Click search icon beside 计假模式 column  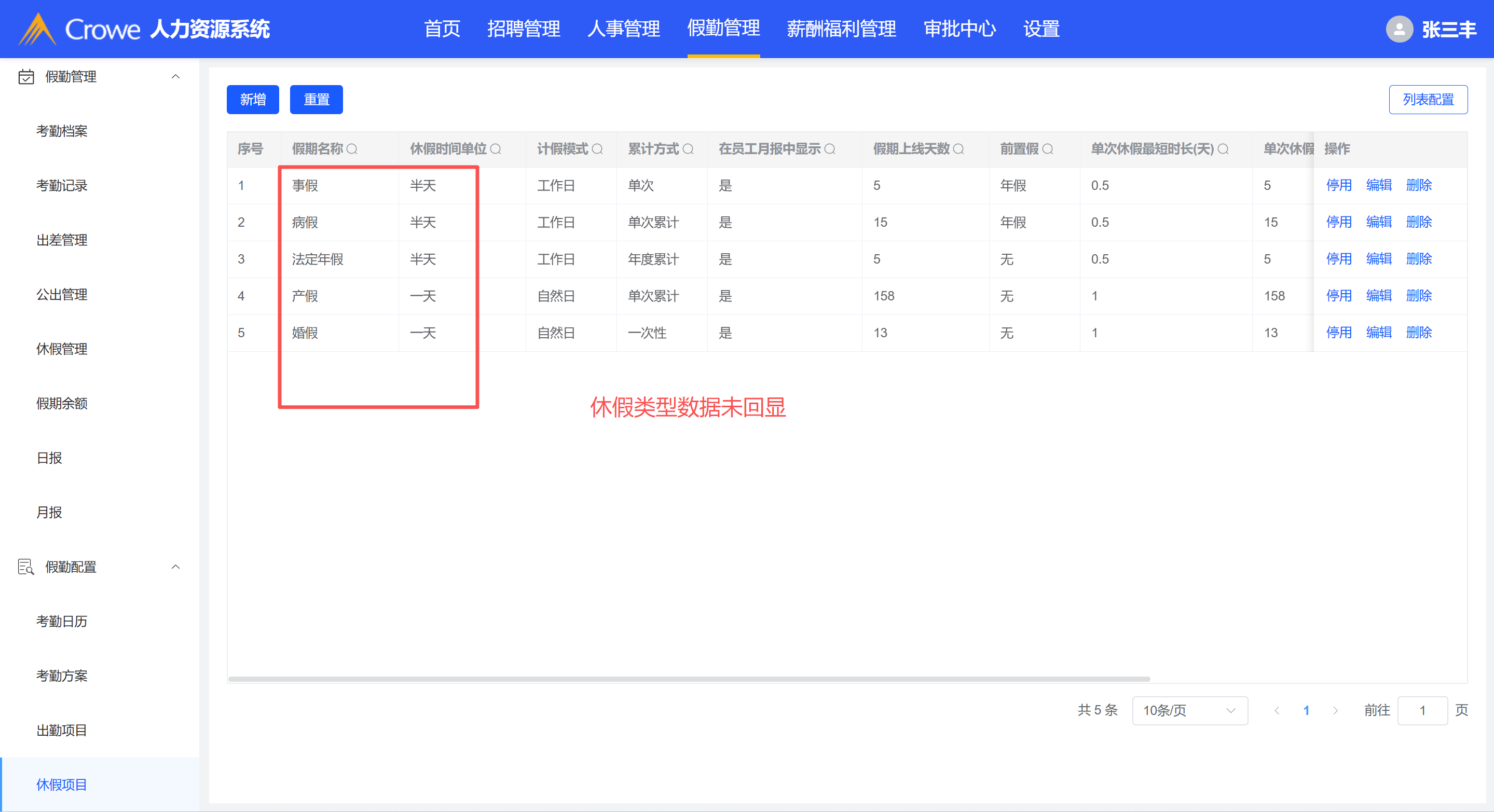597,149
